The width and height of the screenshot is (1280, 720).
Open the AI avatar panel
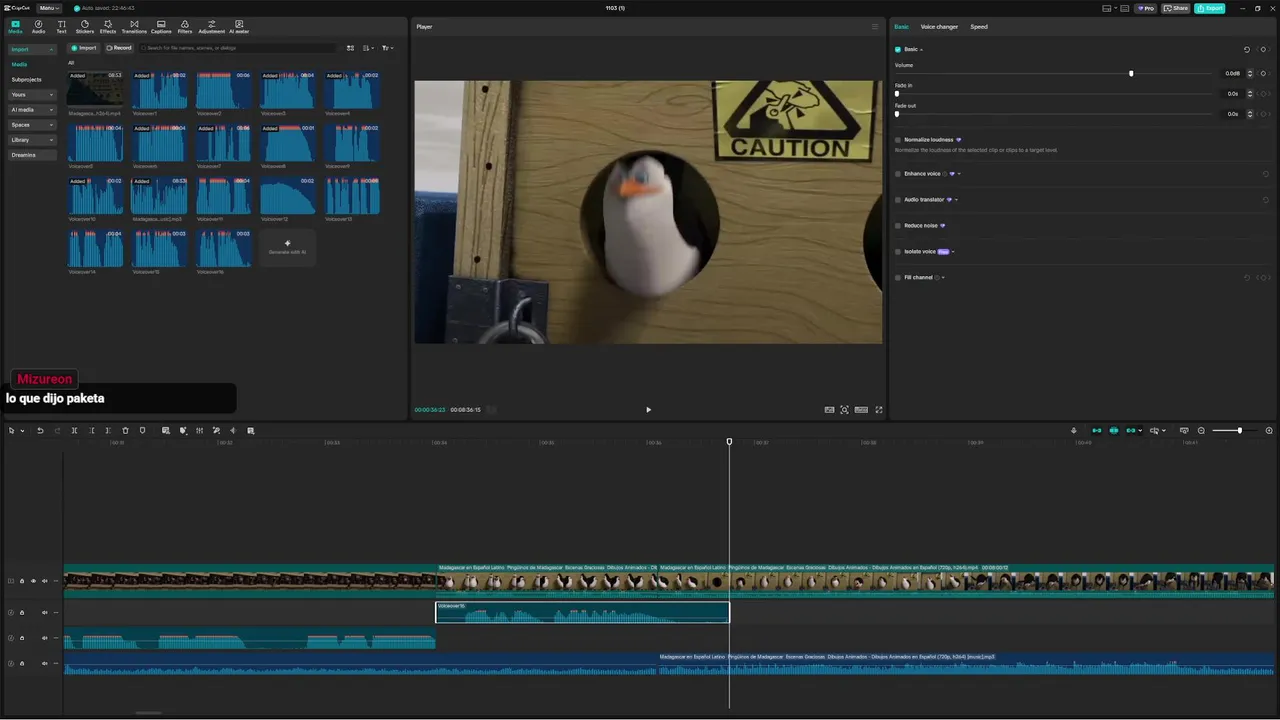(x=239, y=26)
